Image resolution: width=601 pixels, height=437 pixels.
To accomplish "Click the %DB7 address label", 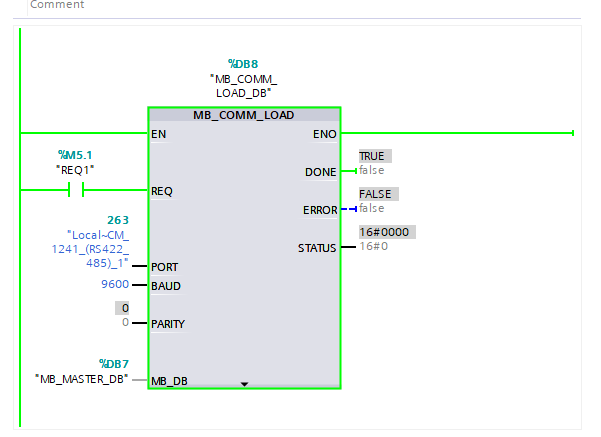I will tap(114, 363).
